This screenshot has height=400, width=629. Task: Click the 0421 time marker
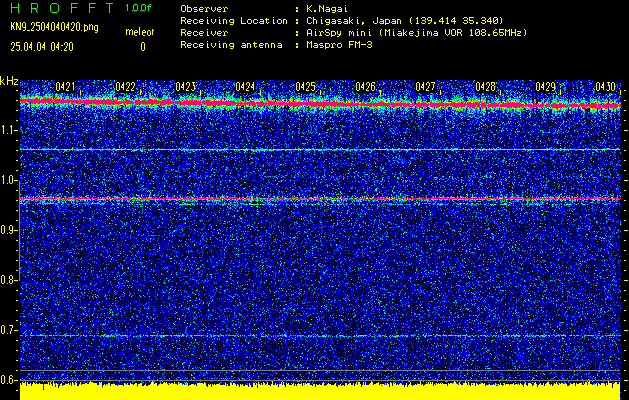65,87
